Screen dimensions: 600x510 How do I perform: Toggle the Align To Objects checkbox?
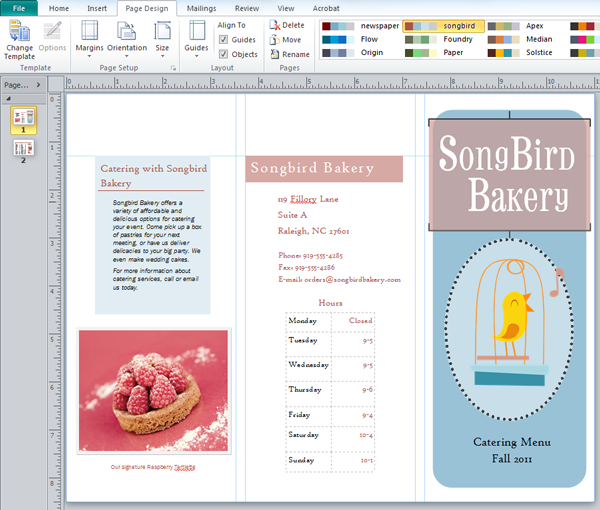(223, 54)
